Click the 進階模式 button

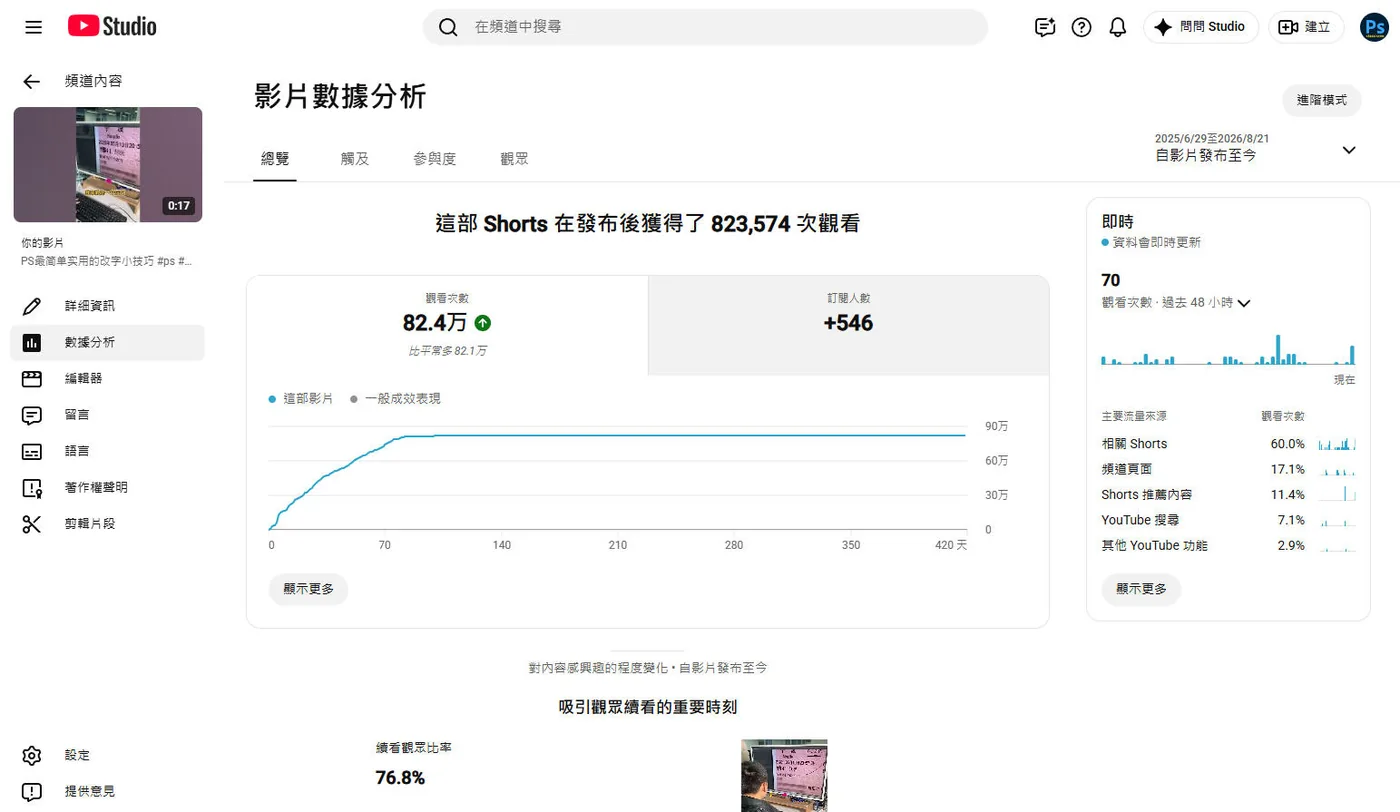pyautogui.click(x=1322, y=100)
